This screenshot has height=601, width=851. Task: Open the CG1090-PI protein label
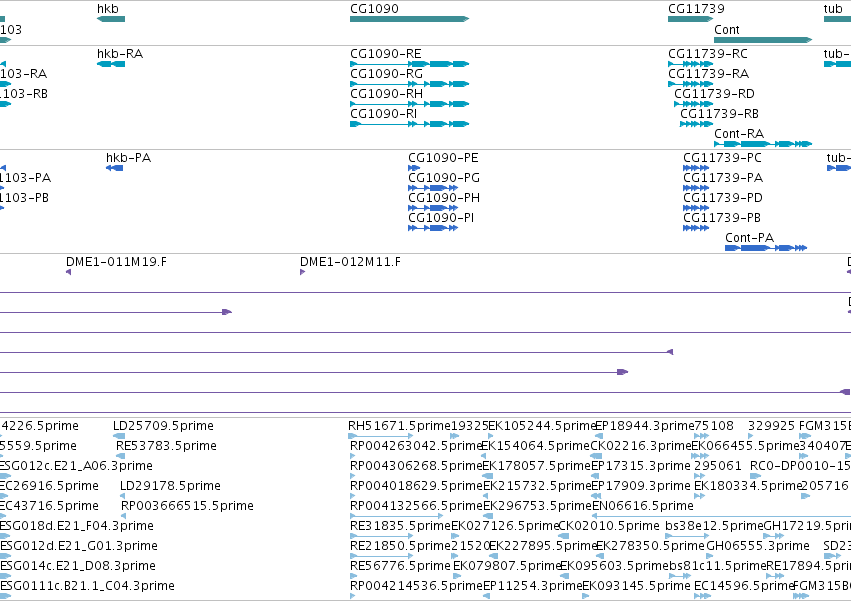point(441,218)
